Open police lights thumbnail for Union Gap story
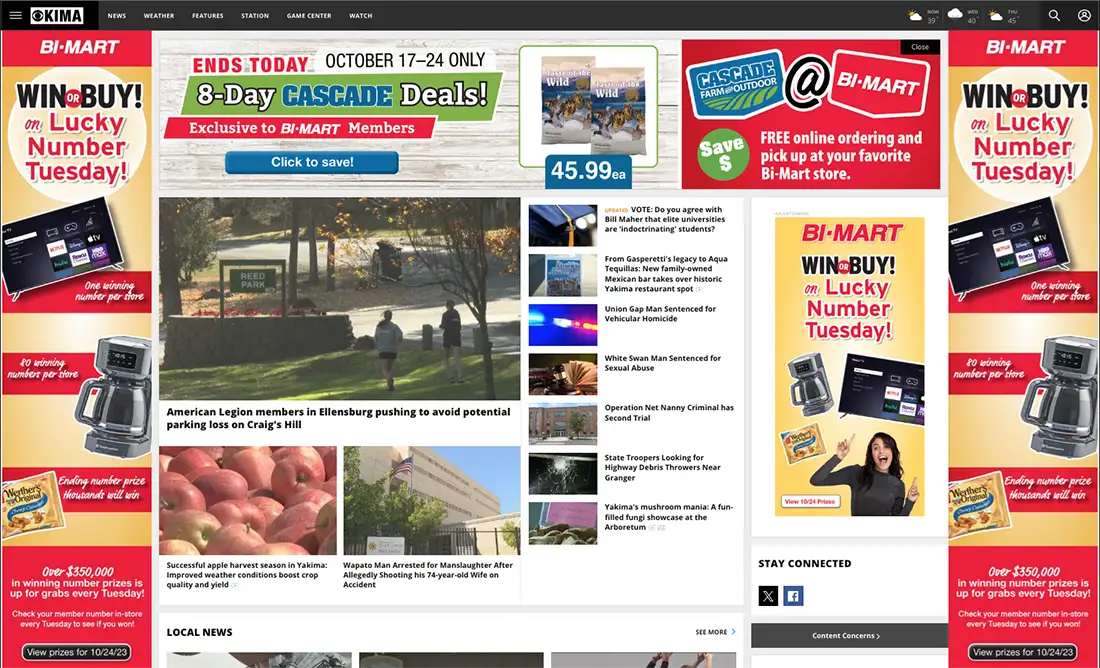Viewport: 1100px width, 668px height. [x=563, y=325]
